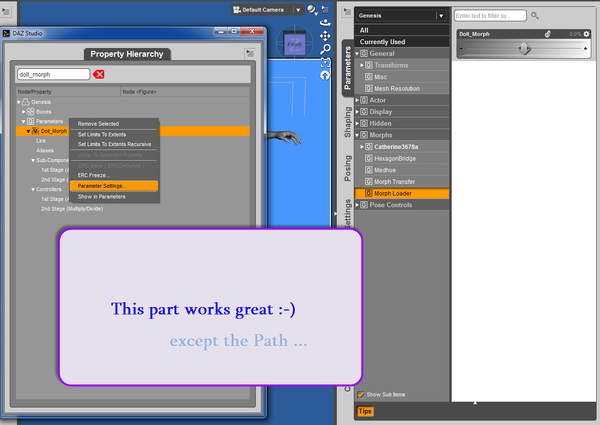600x425 pixels.
Task: Switch to the Posing side tab
Action: click(348, 168)
